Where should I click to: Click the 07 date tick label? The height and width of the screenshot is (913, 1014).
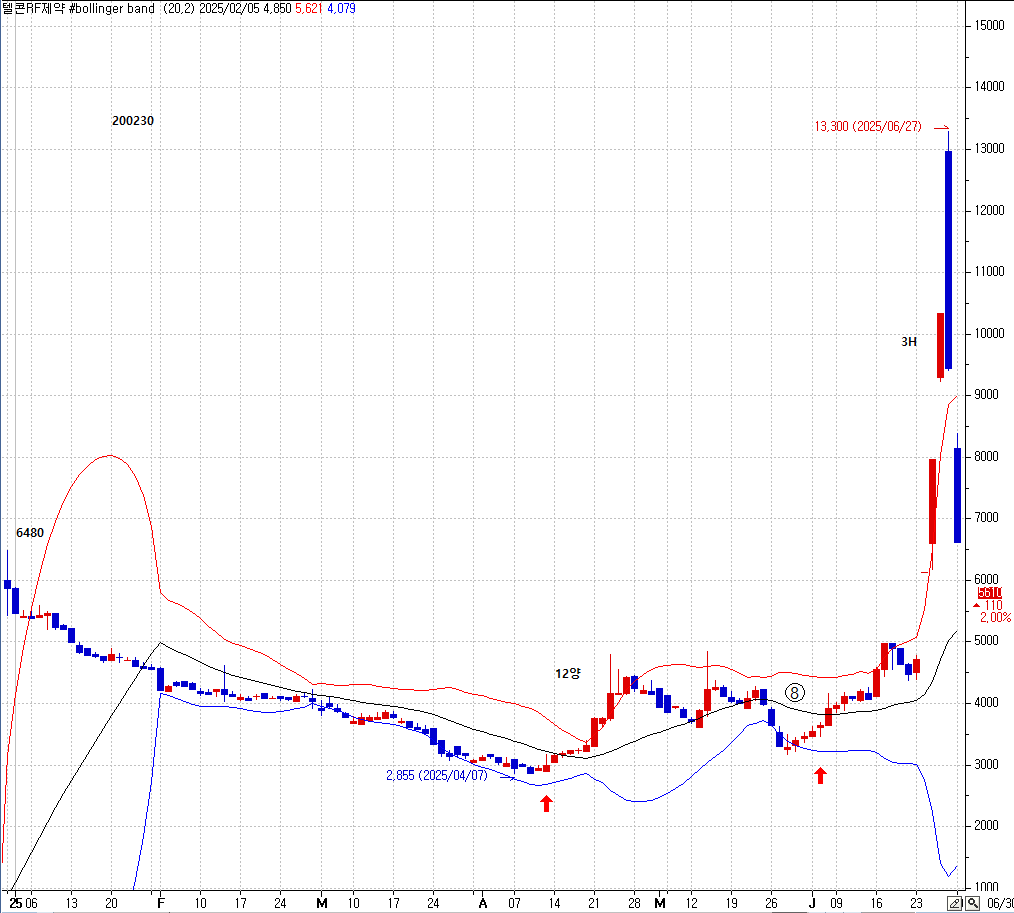pos(515,903)
